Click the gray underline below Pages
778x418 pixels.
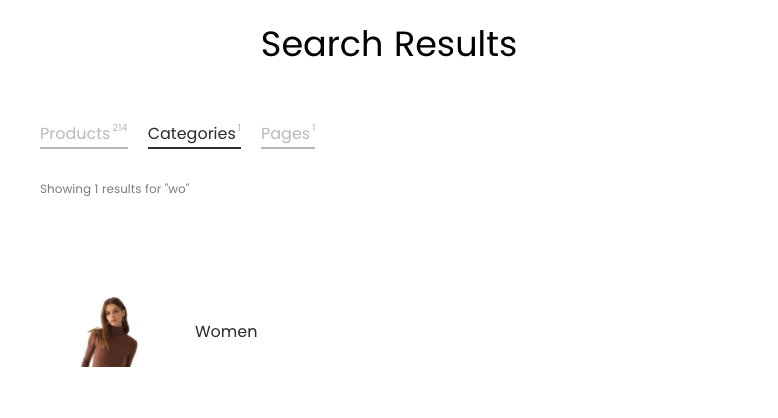tap(288, 147)
